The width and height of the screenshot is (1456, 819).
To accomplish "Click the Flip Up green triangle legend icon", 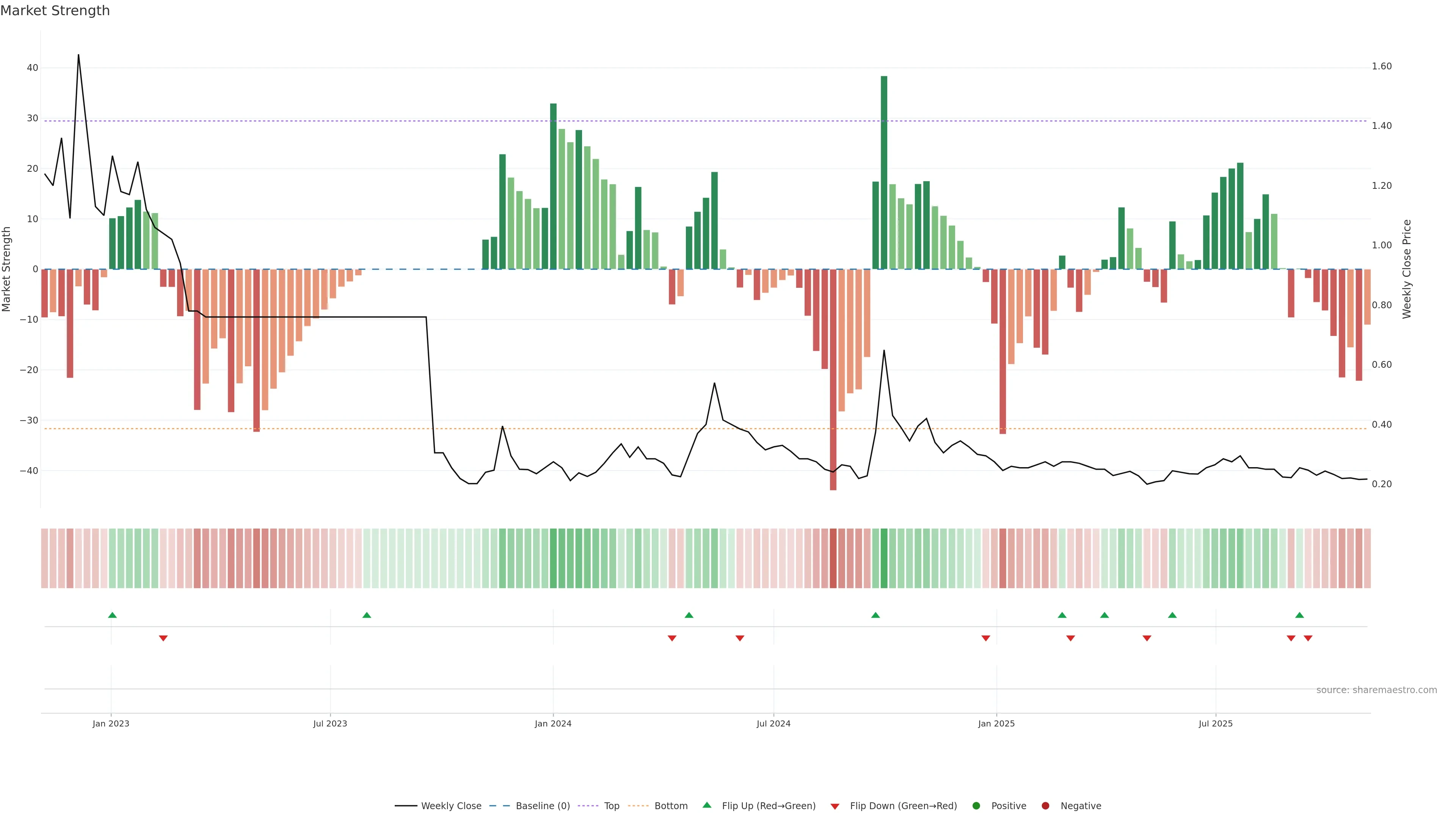I will 706,805.
